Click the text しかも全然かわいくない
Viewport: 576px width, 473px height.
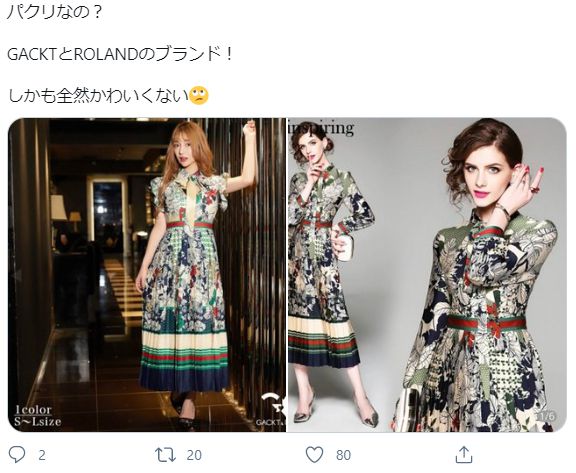[x=98, y=96]
